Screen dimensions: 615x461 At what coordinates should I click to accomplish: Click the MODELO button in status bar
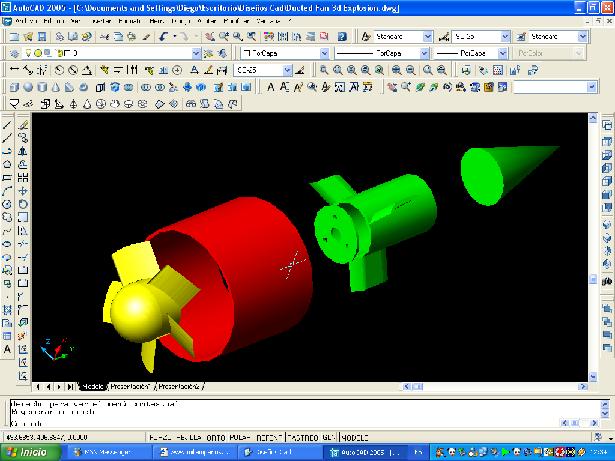tap(357, 437)
